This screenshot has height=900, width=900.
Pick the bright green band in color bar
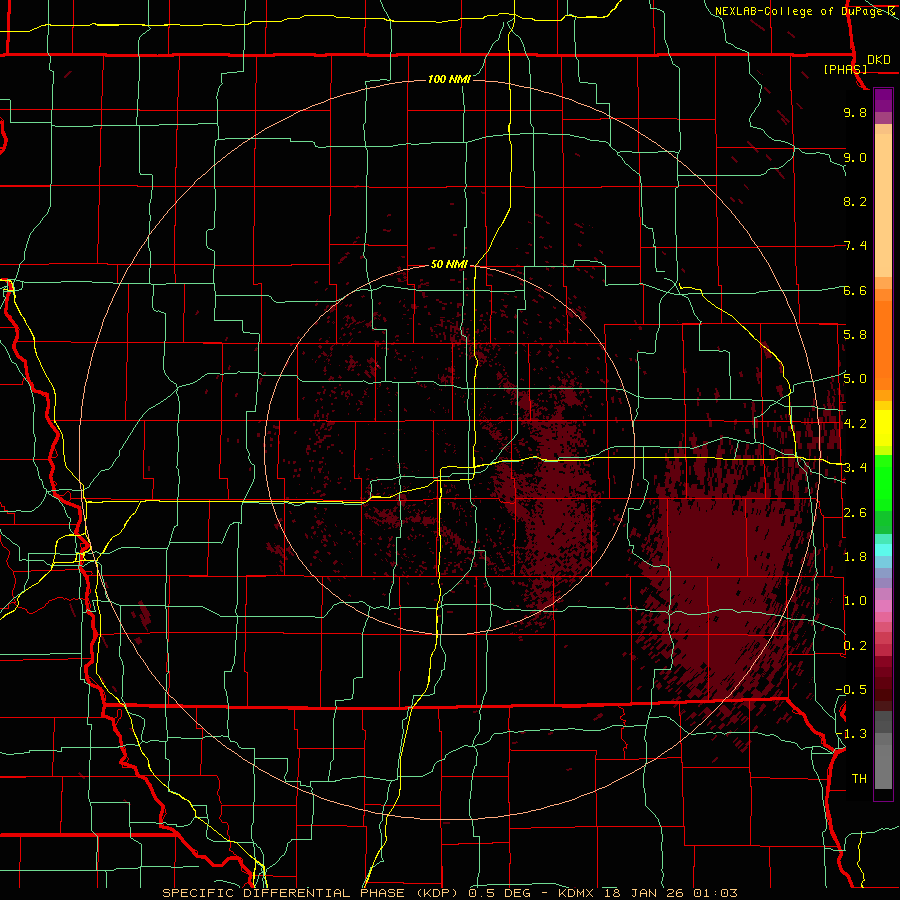tap(883, 482)
